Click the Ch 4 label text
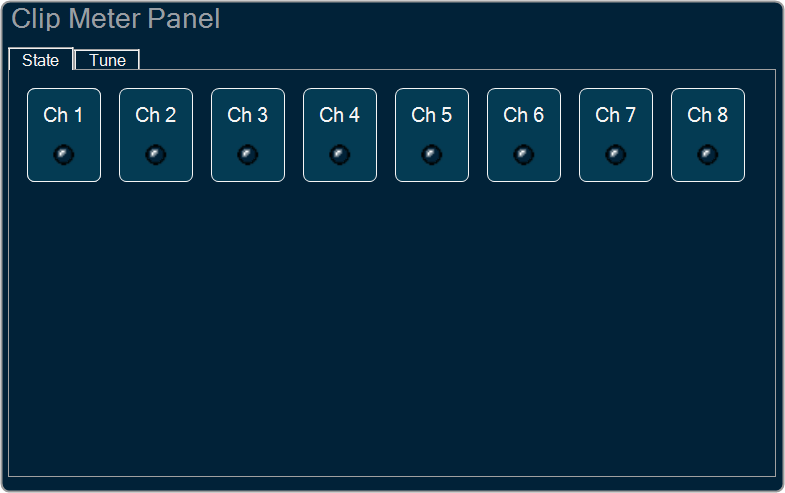The height and width of the screenshot is (493, 785). [x=339, y=115]
